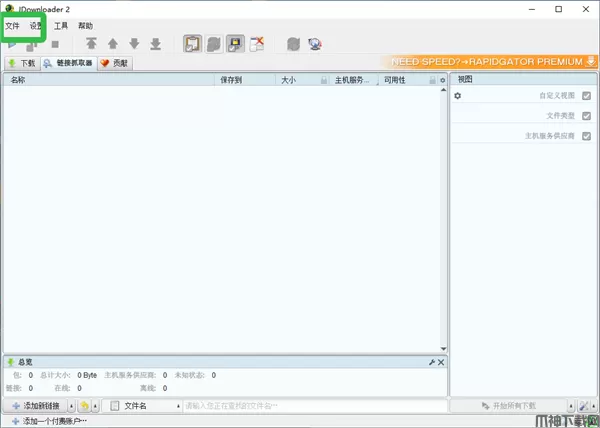Click the 添加一个付费账户 link

pos(50,421)
